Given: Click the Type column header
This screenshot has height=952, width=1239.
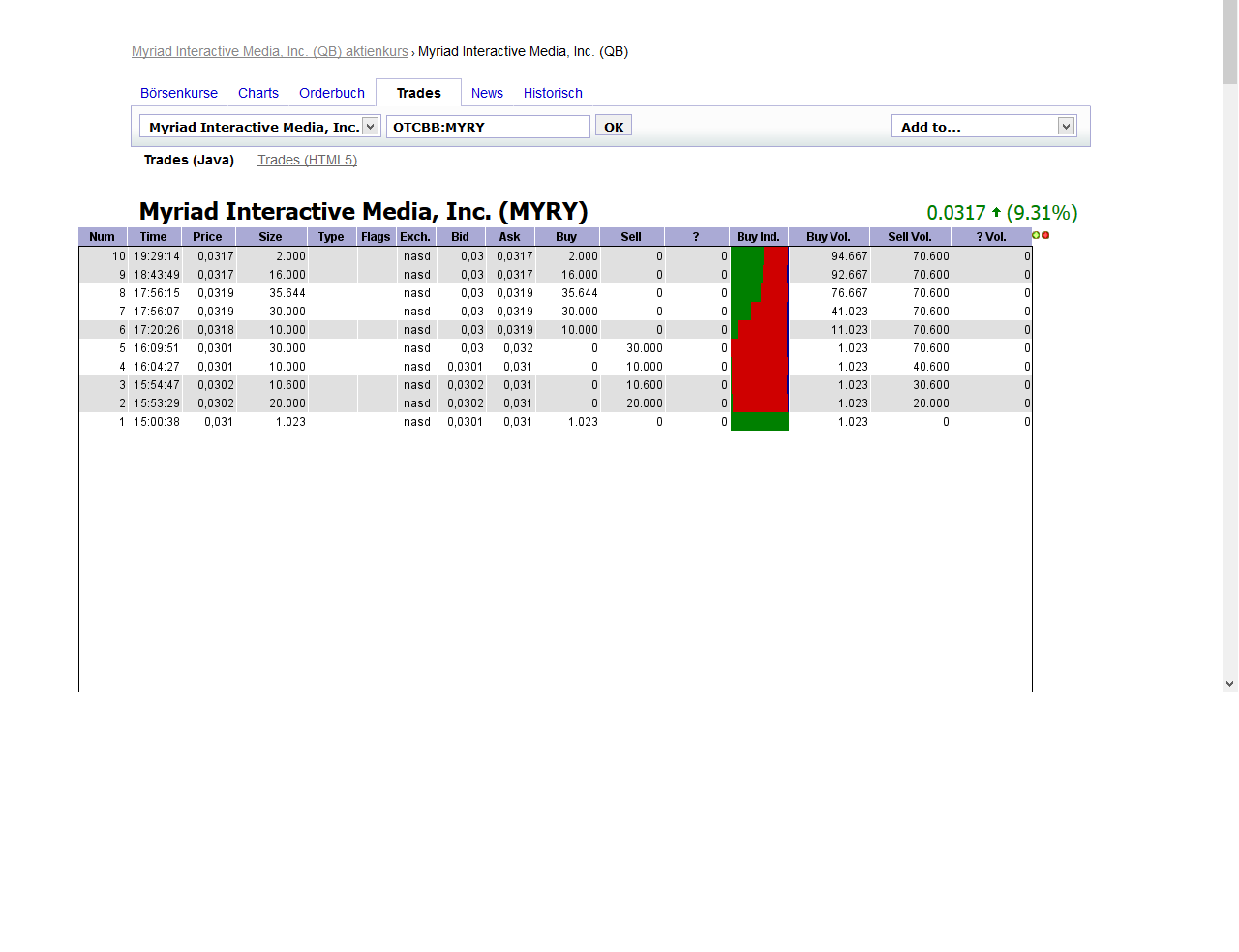Looking at the screenshot, I should (x=331, y=237).
